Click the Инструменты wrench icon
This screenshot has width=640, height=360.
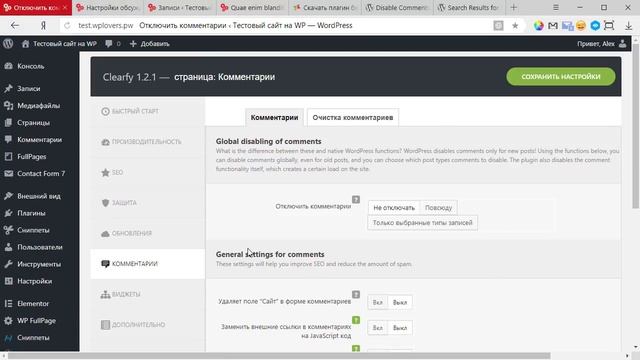click(9, 264)
